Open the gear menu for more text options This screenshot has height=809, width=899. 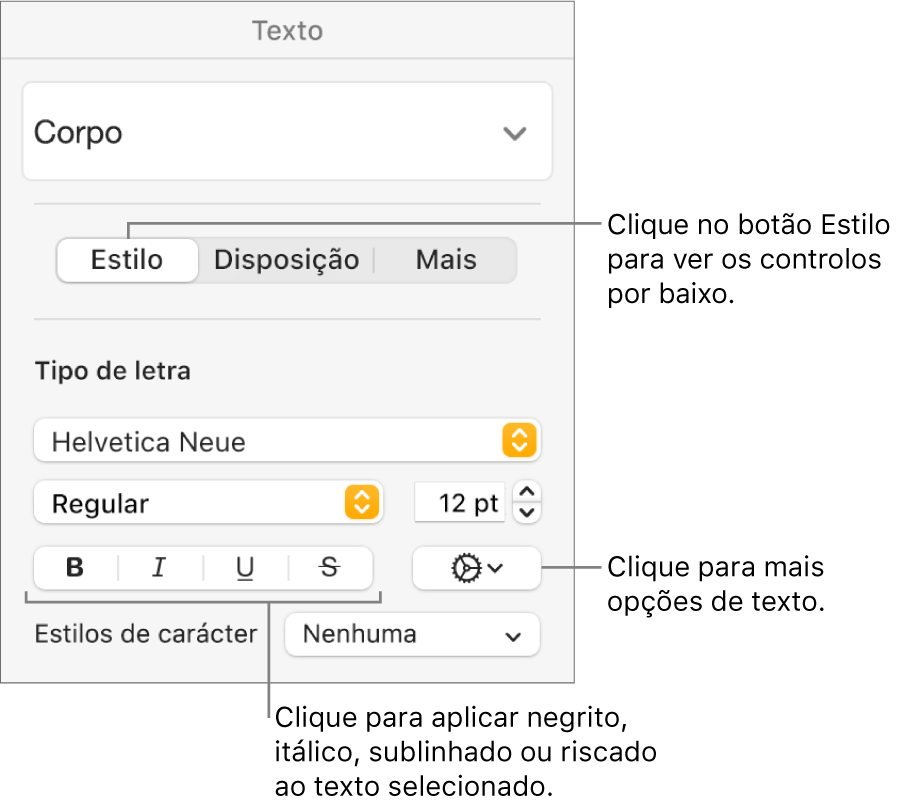[x=476, y=568]
